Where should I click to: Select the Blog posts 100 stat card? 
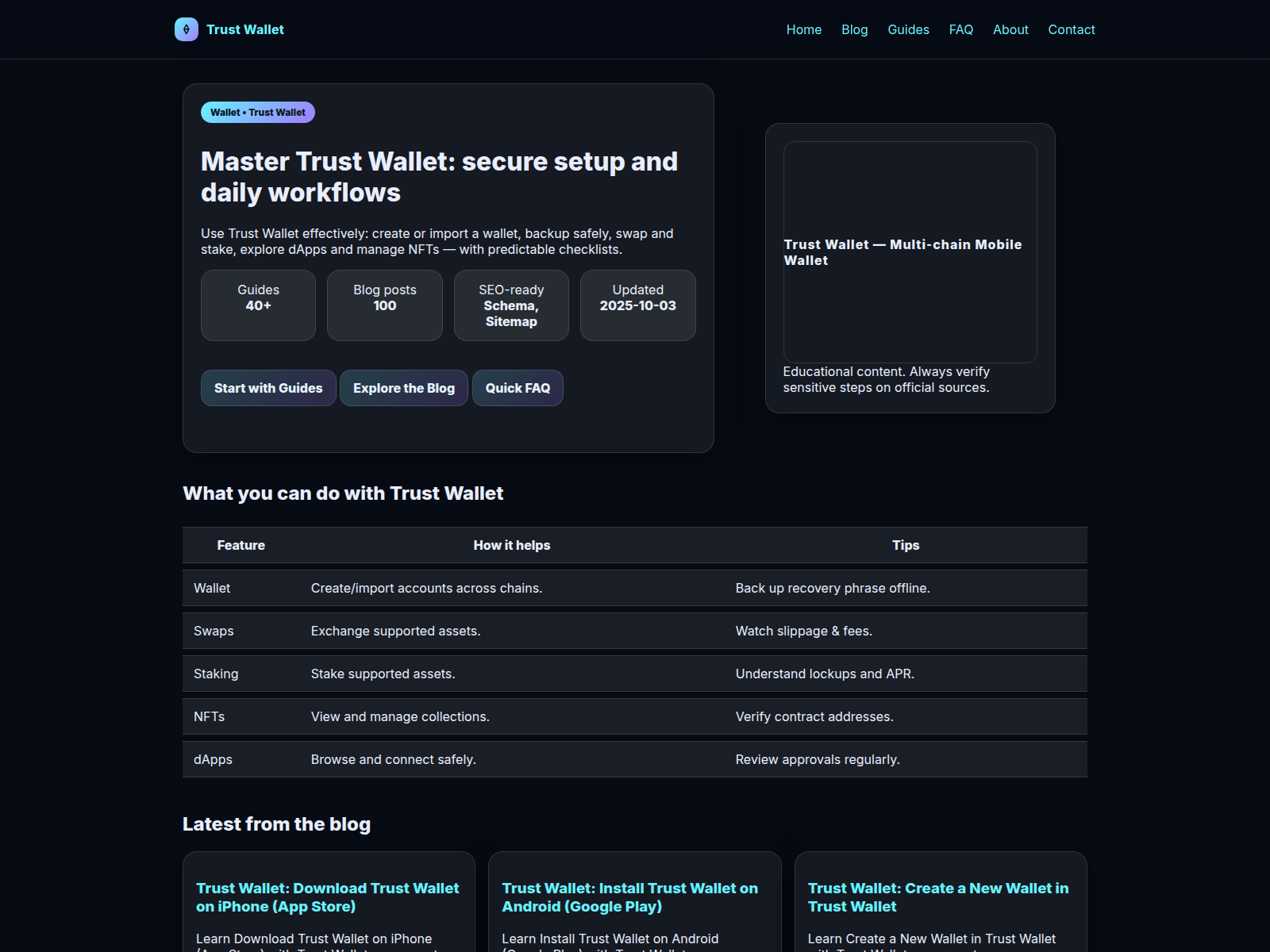[385, 305]
